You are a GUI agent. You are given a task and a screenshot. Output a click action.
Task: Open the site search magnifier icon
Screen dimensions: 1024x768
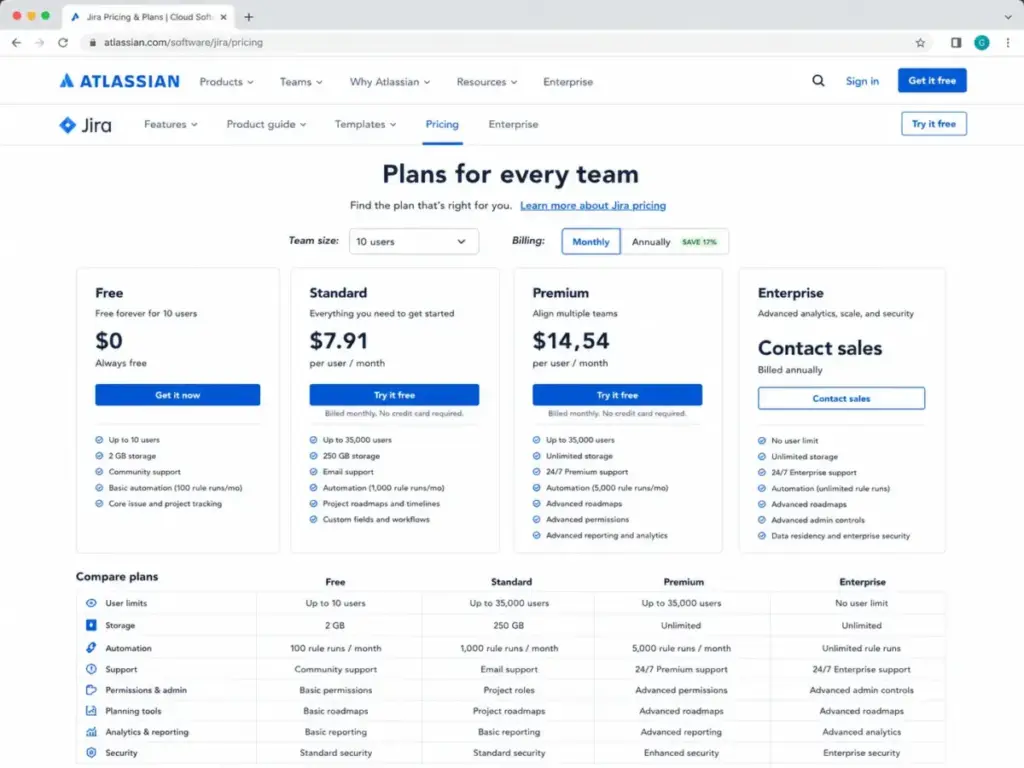[x=818, y=81]
